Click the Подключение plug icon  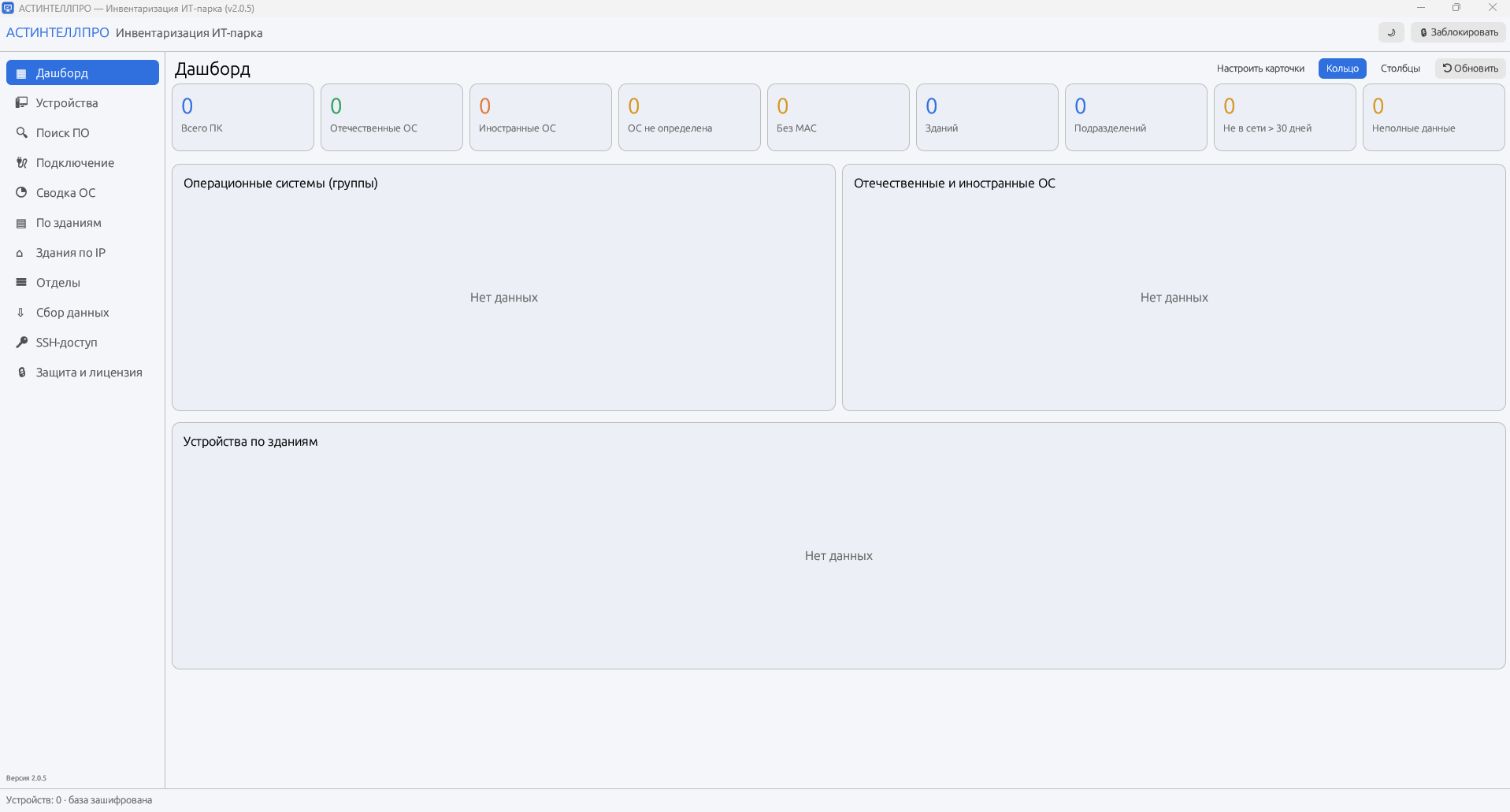21,163
